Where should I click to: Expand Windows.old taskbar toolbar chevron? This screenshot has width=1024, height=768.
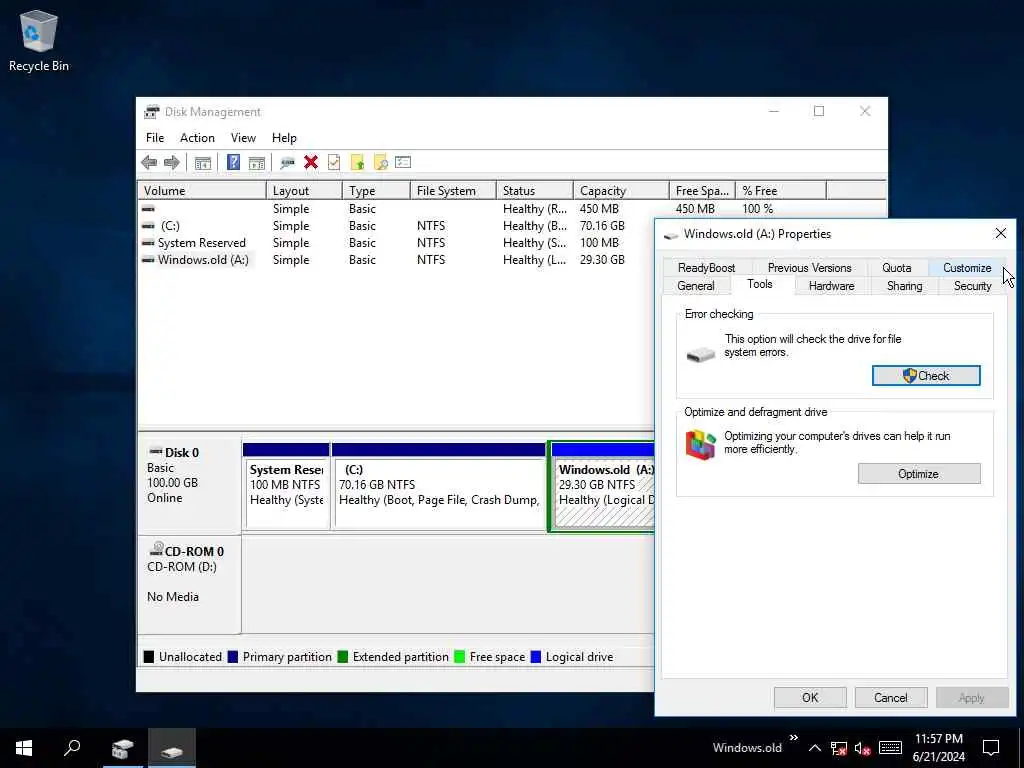(x=793, y=737)
